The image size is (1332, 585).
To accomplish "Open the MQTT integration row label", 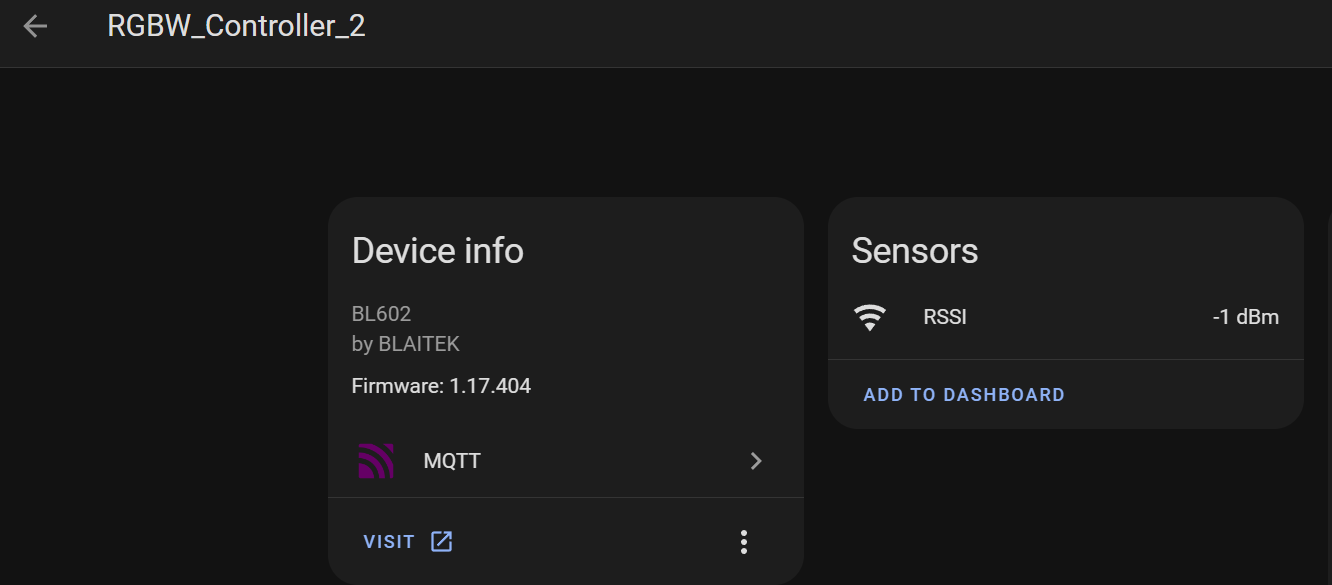I will coord(452,461).
